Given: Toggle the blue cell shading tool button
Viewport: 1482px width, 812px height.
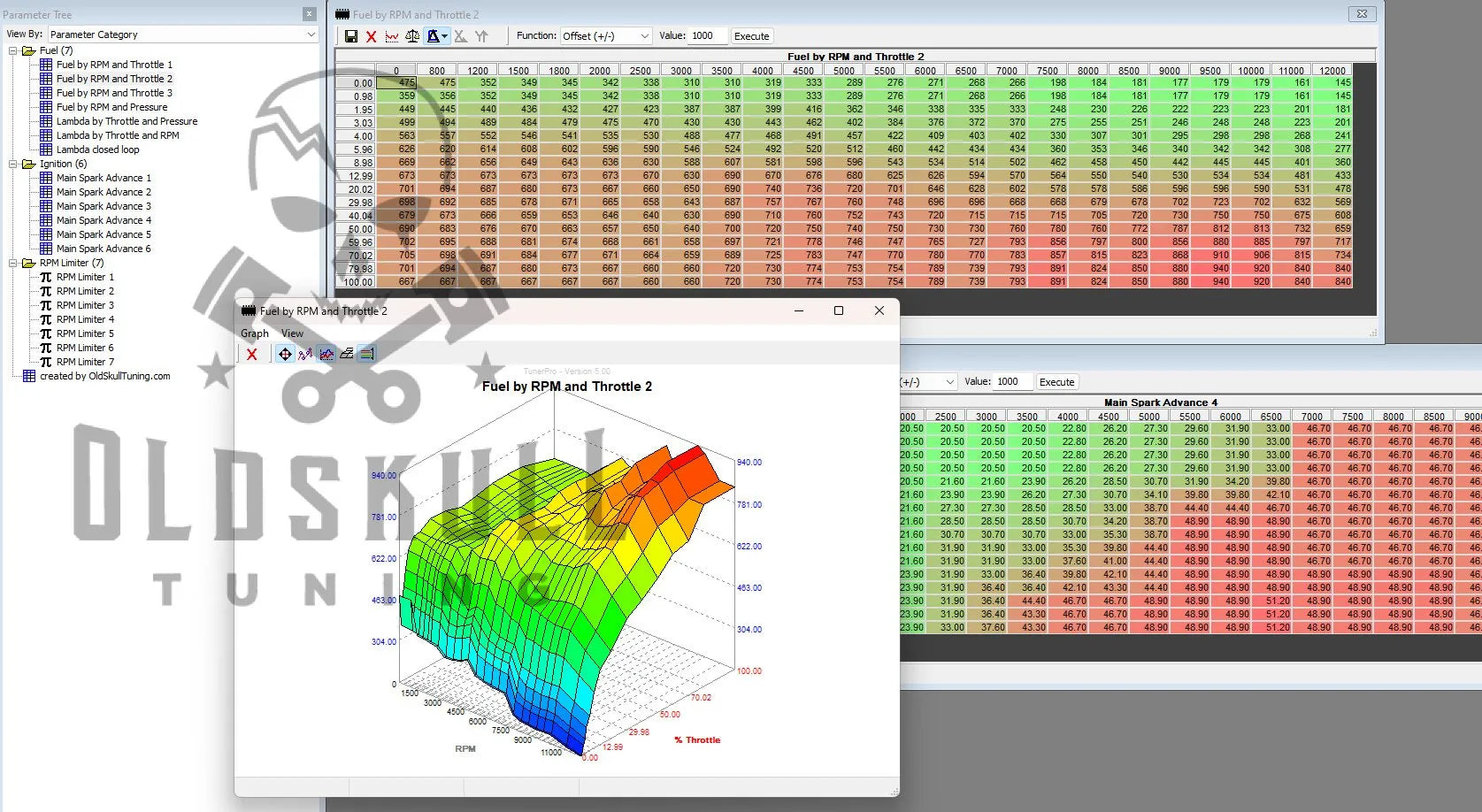Looking at the screenshot, I should [x=434, y=36].
